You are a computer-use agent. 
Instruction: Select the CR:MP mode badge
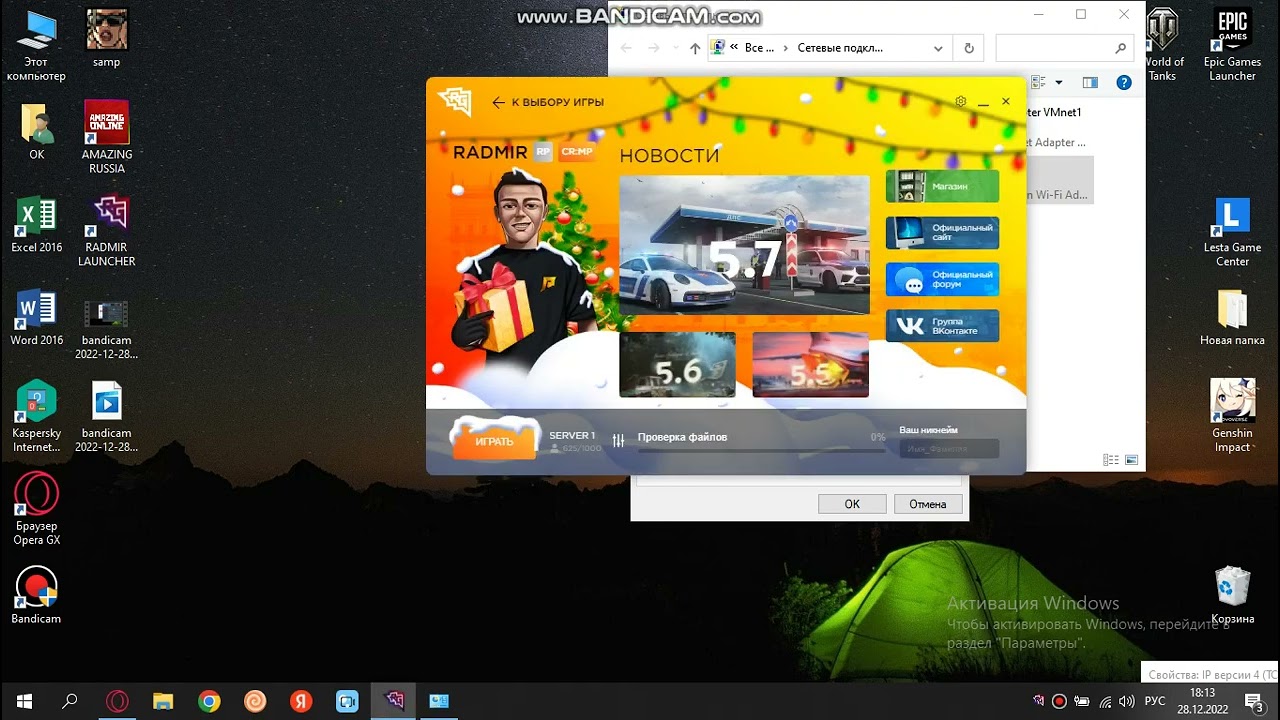[x=577, y=152]
